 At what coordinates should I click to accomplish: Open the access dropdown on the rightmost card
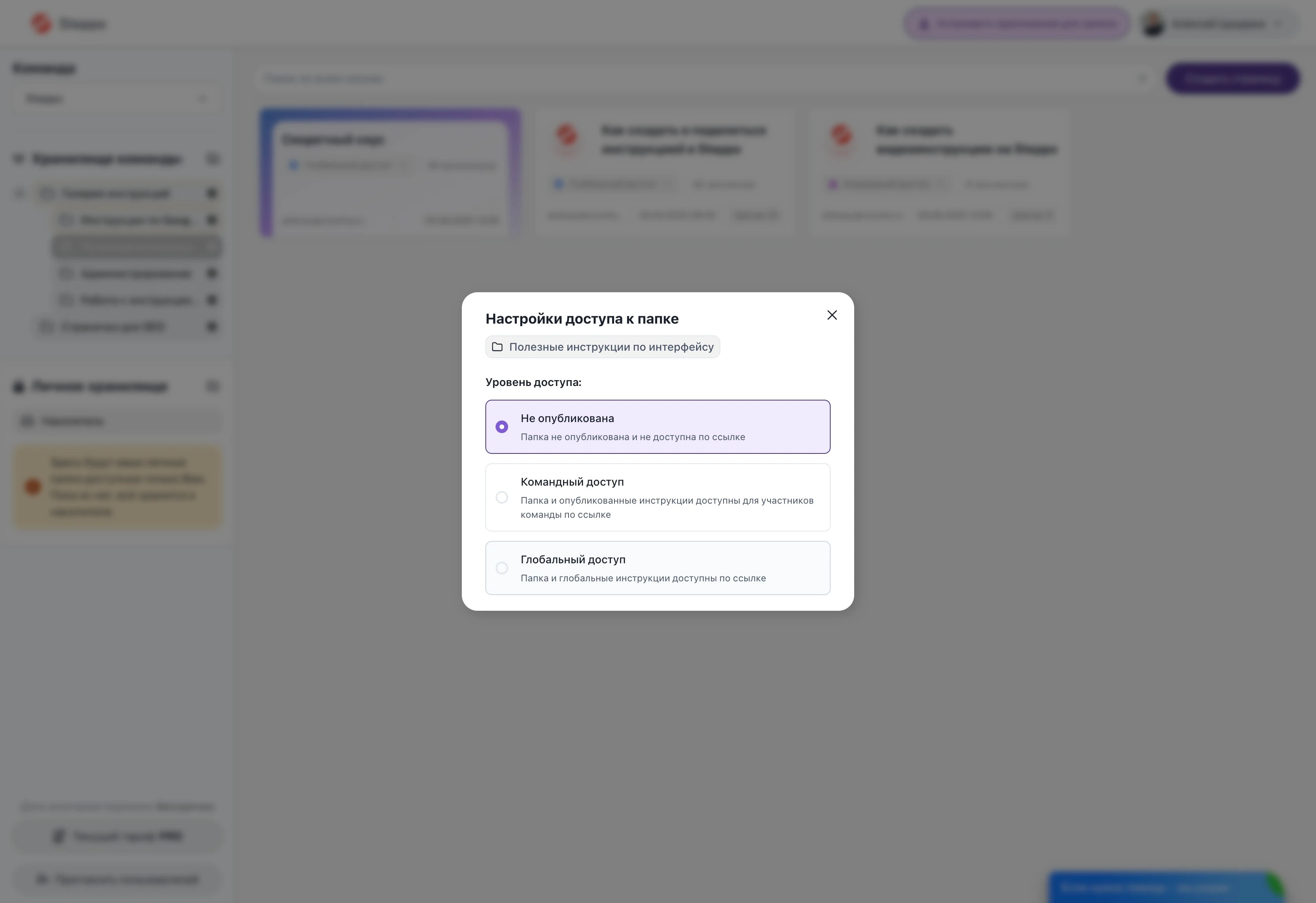887,184
